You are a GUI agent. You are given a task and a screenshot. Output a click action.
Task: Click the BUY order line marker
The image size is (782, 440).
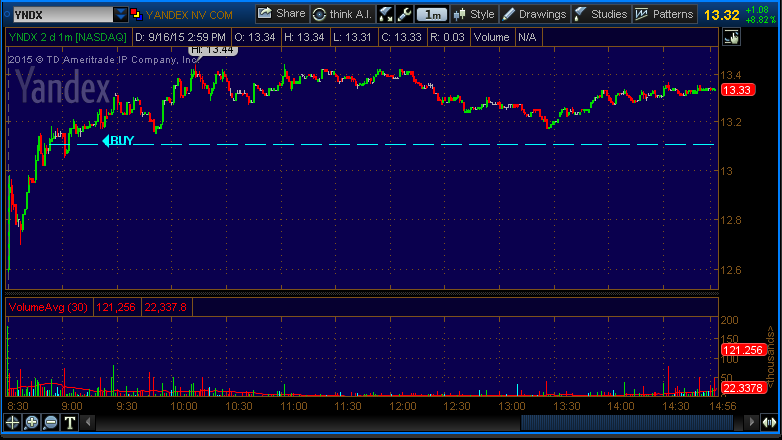tap(118, 141)
